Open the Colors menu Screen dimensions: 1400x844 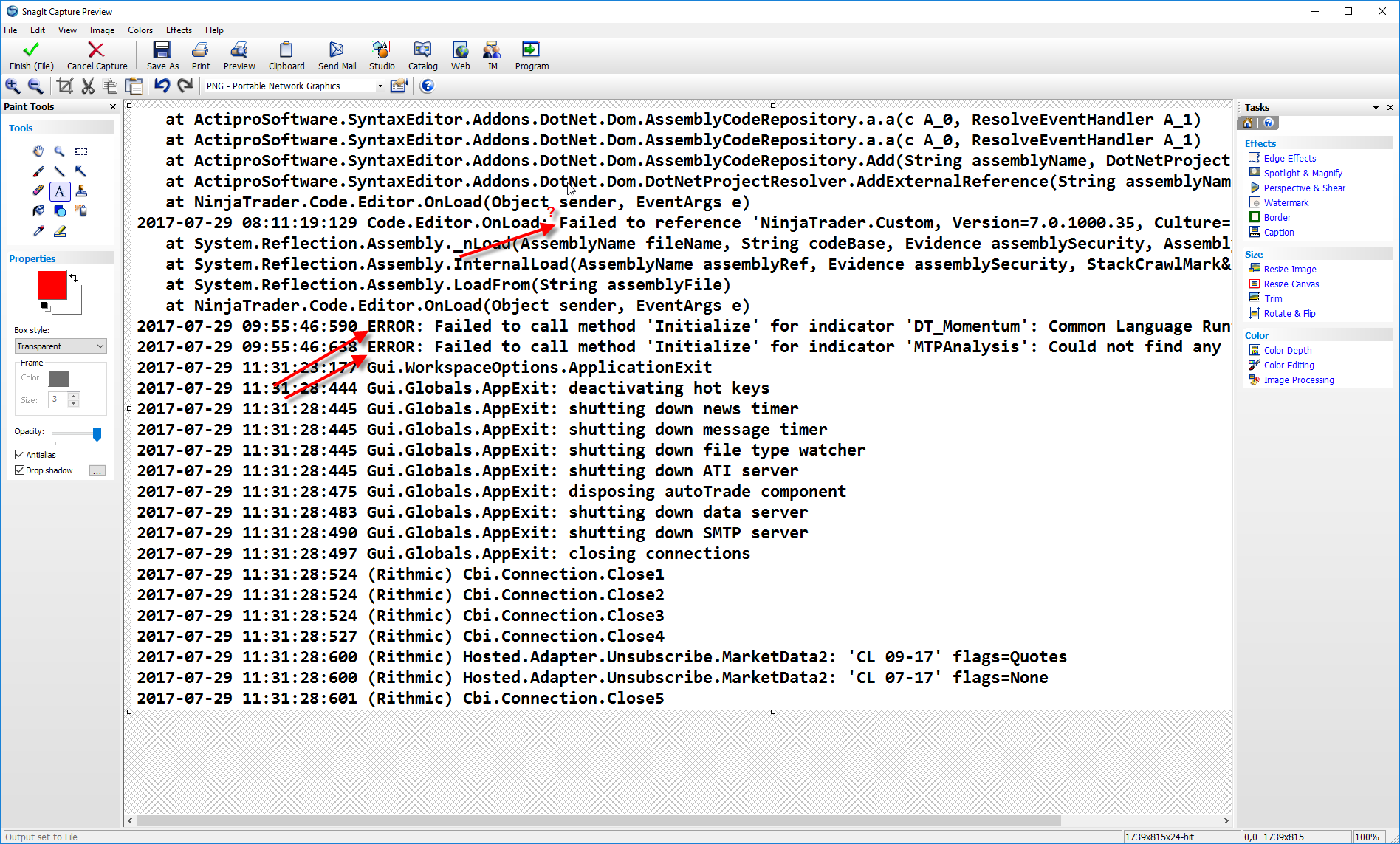[140, 30]
